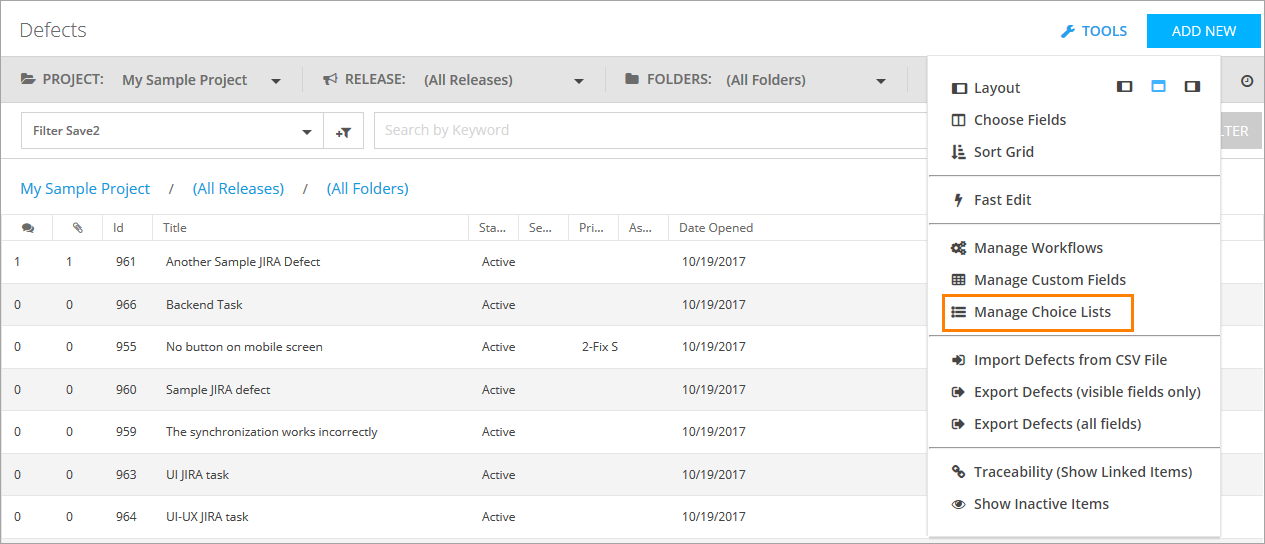
Task: Click the Tools wrench icon
Action: 1067,31
